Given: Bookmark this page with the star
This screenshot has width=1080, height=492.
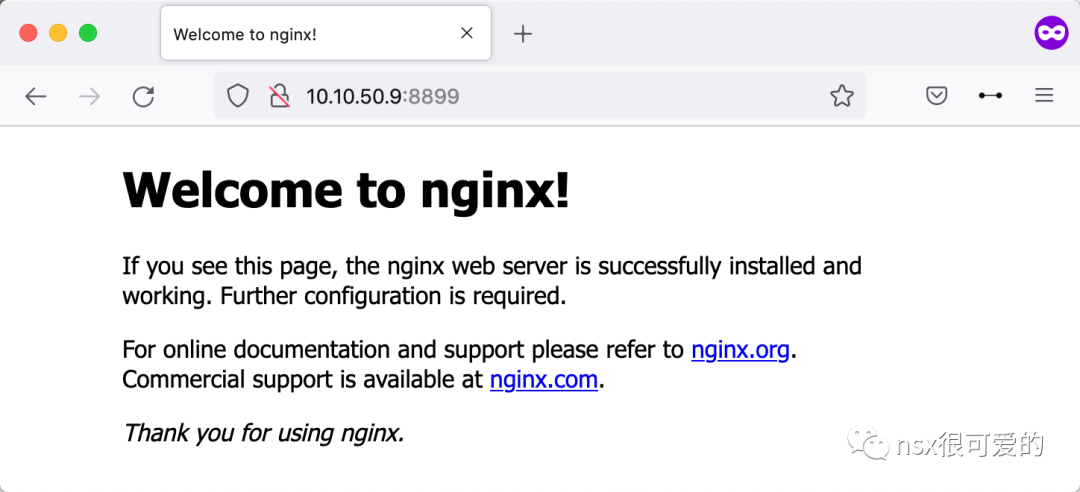Looking at the screenshot, I should [x=842, y=96].
